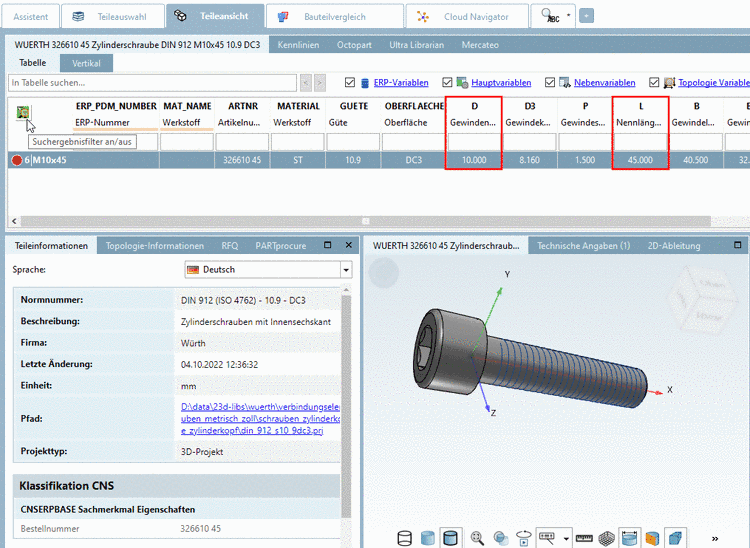
Task: Click the orange section cut icon
Action: 652,538
